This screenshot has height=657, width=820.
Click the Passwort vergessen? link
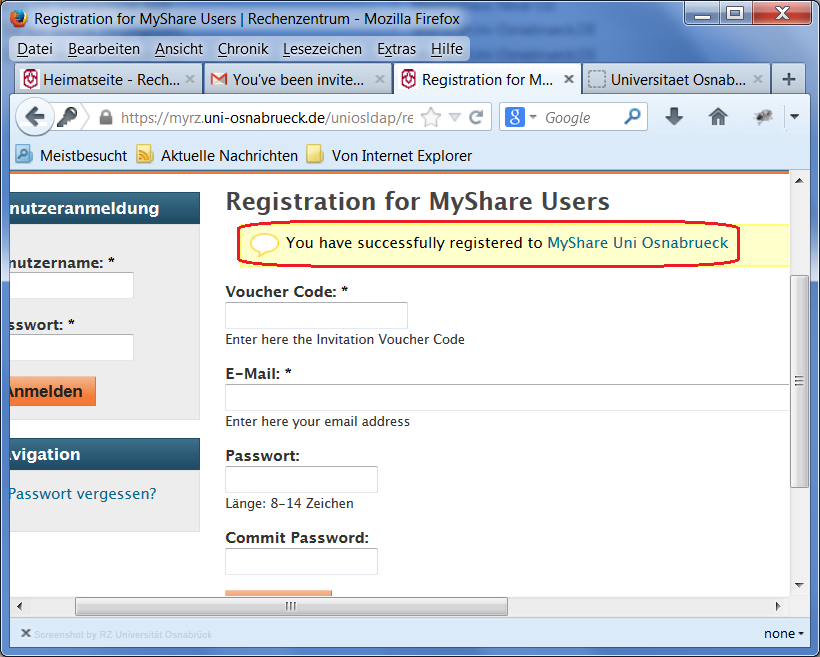83,493
